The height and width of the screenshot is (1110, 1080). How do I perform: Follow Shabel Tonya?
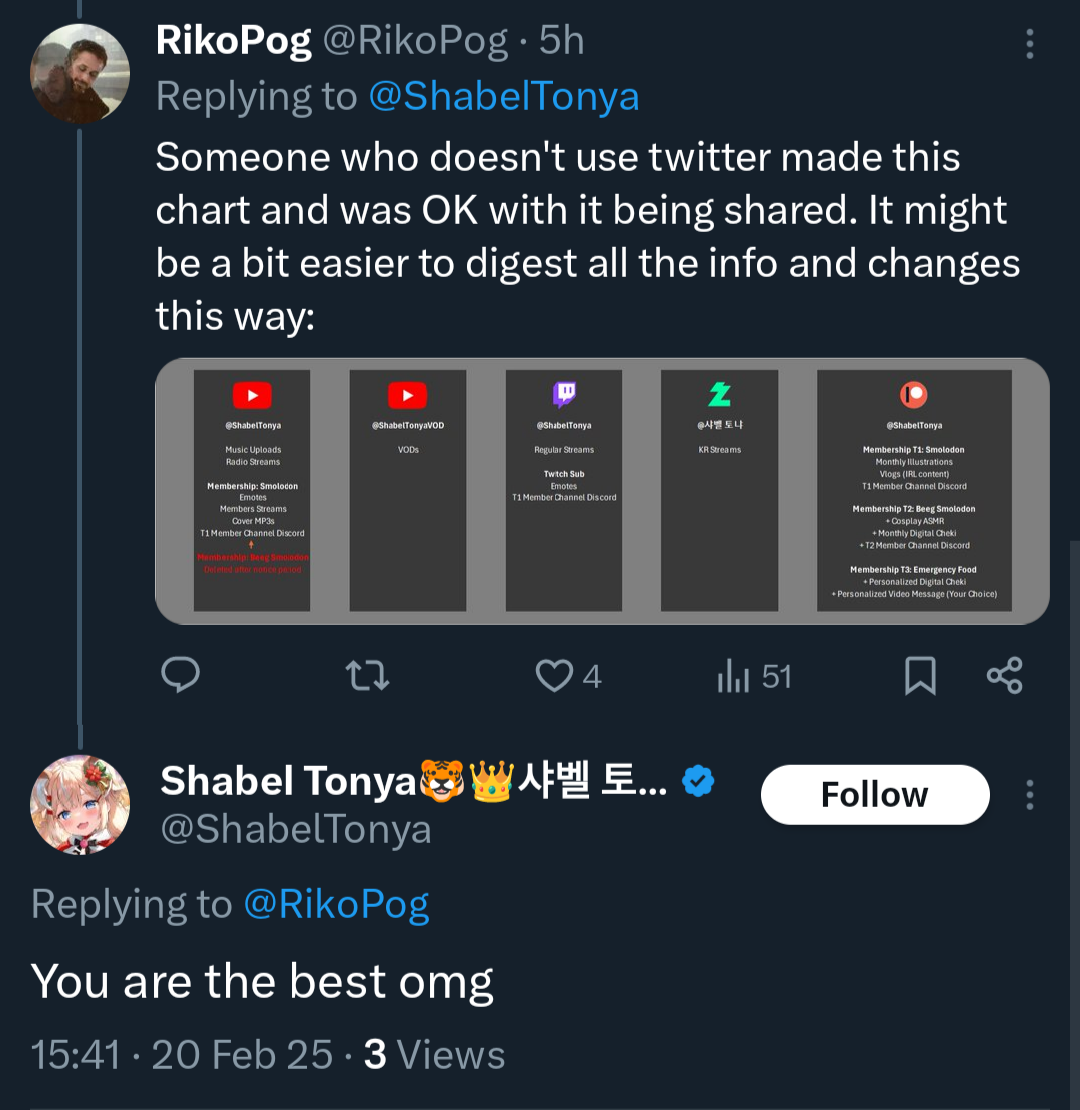pos(875,795)
